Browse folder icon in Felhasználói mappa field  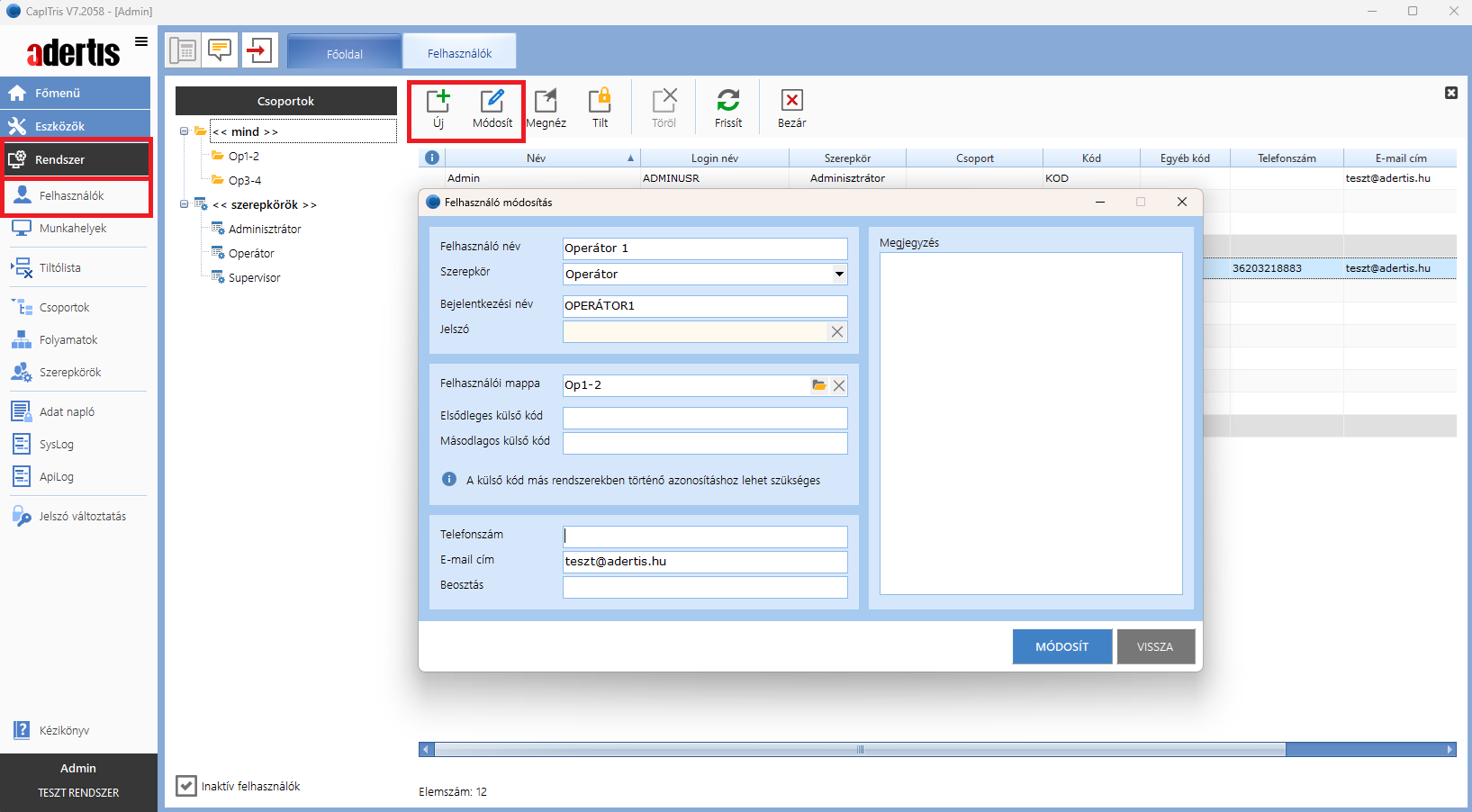click(818, 385)
